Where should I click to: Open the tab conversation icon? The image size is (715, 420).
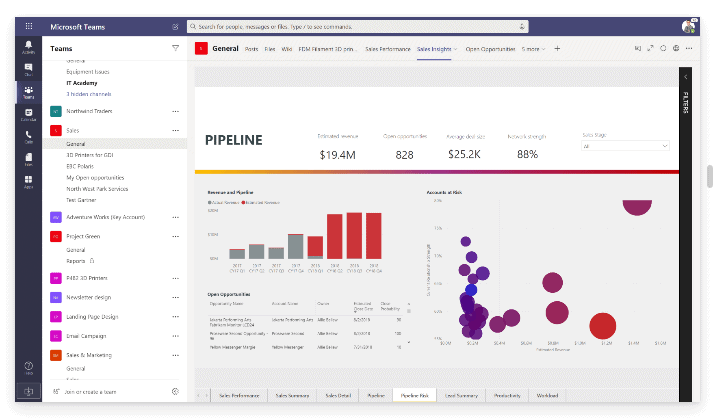point(637,48)
